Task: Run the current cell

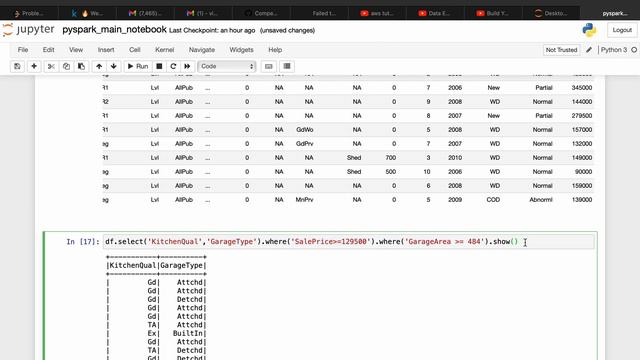Action: 138,66
